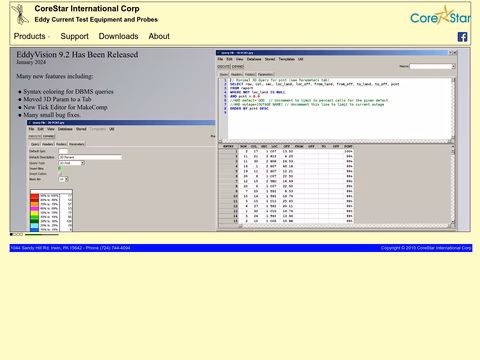Click 'Many small bug fixes' bullet
Screen dimensions: 480x360
click(x=52, y=115)
